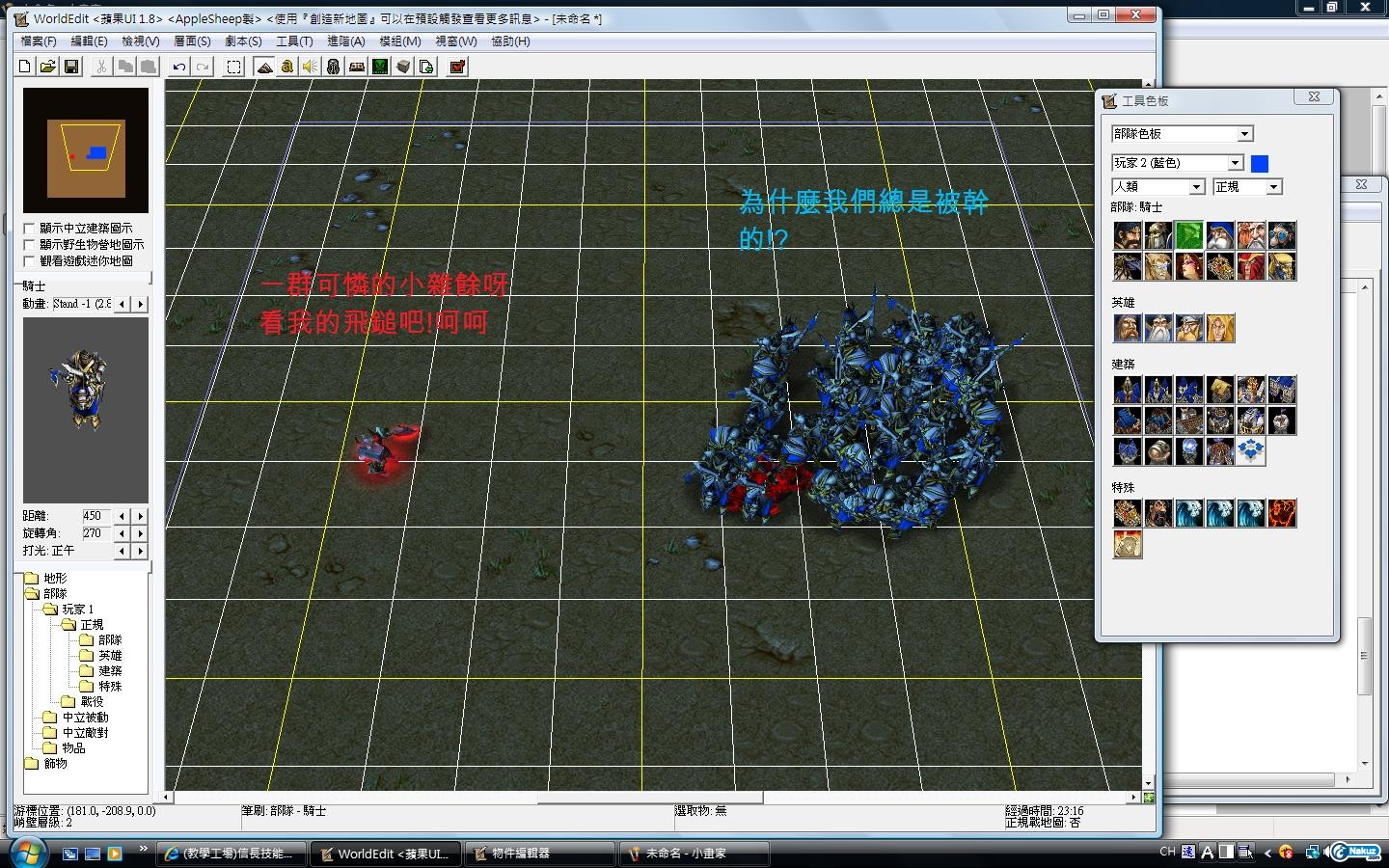The width and height of the screenshot is (1389, 868).
Task: Open the 編輯(E) menu
Action: (x=89, y=41)
